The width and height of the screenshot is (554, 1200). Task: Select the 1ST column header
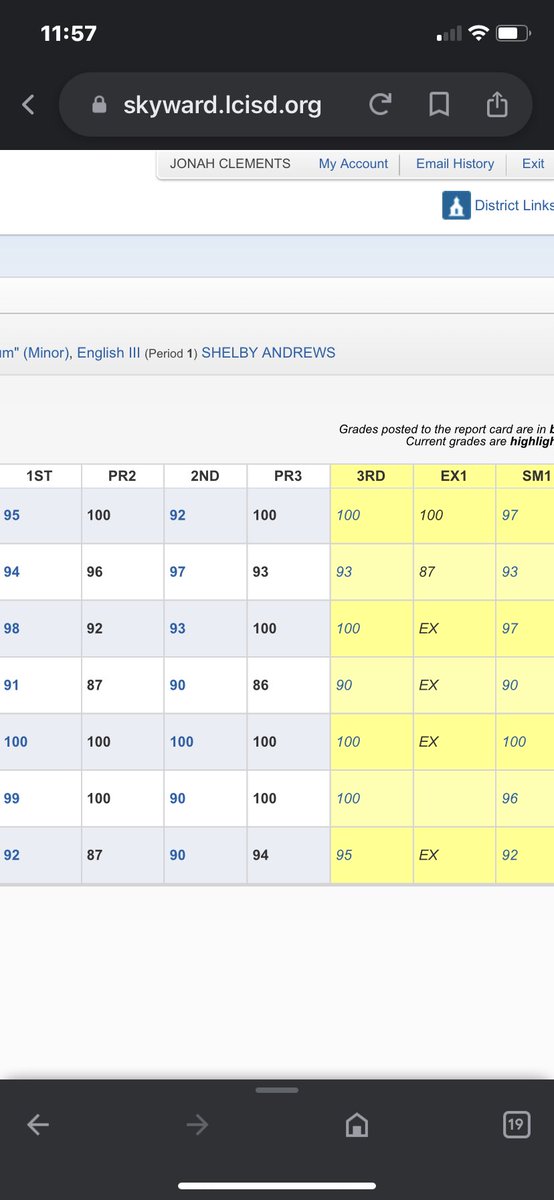tap(39, 476)
